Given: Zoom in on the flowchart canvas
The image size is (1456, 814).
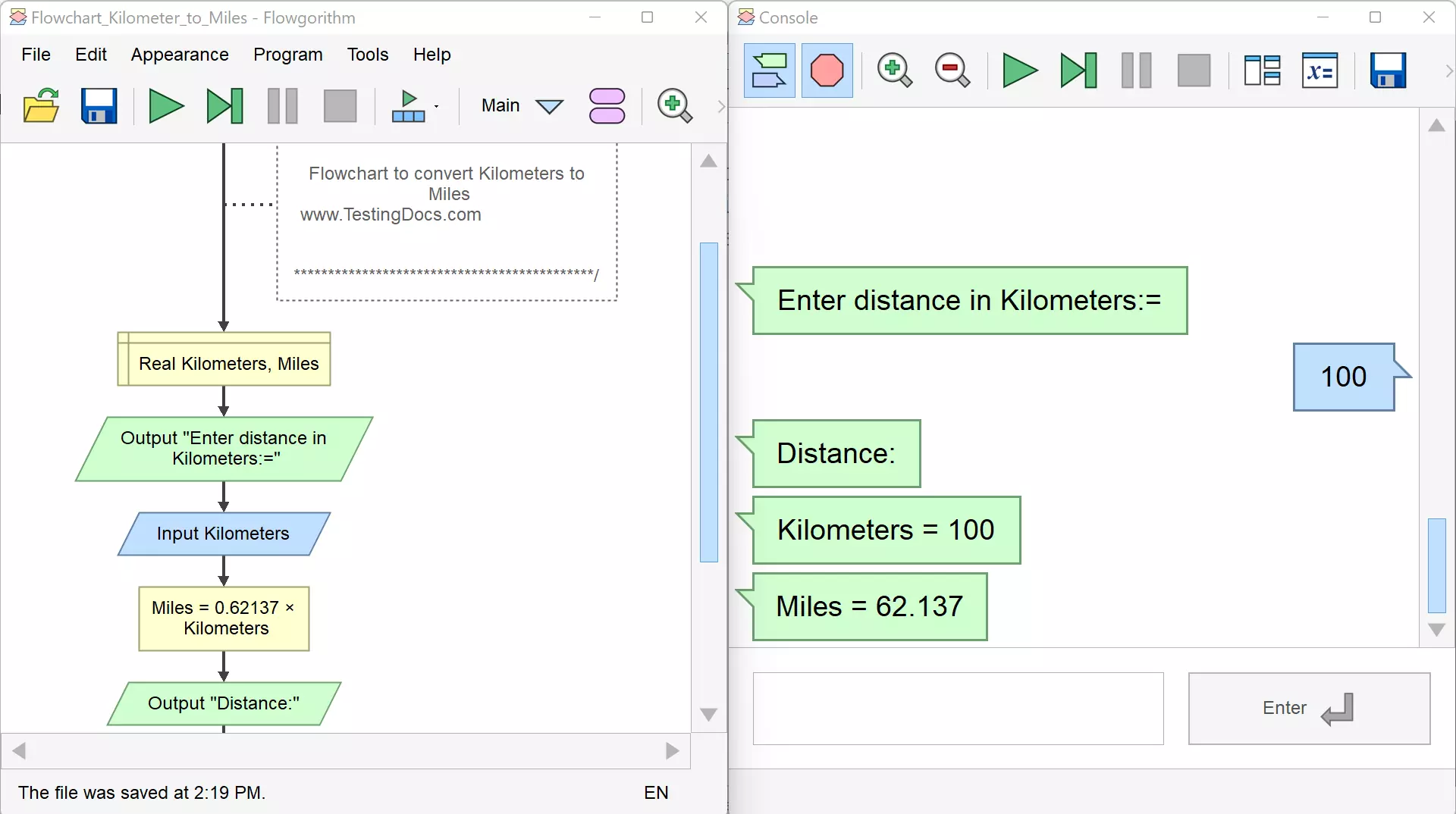Looking at the screenshot, I should coord(674,106).
